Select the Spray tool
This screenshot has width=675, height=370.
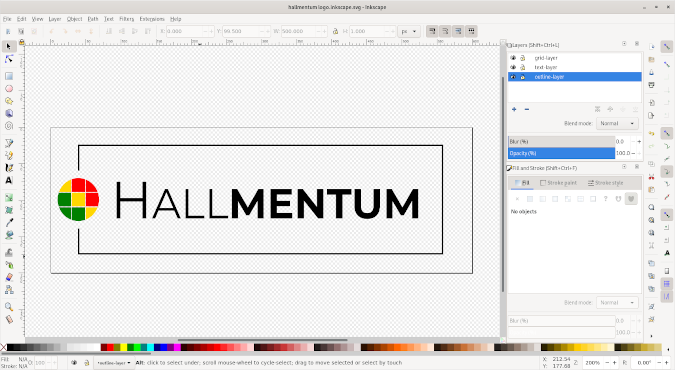click(x=9, y=265)
